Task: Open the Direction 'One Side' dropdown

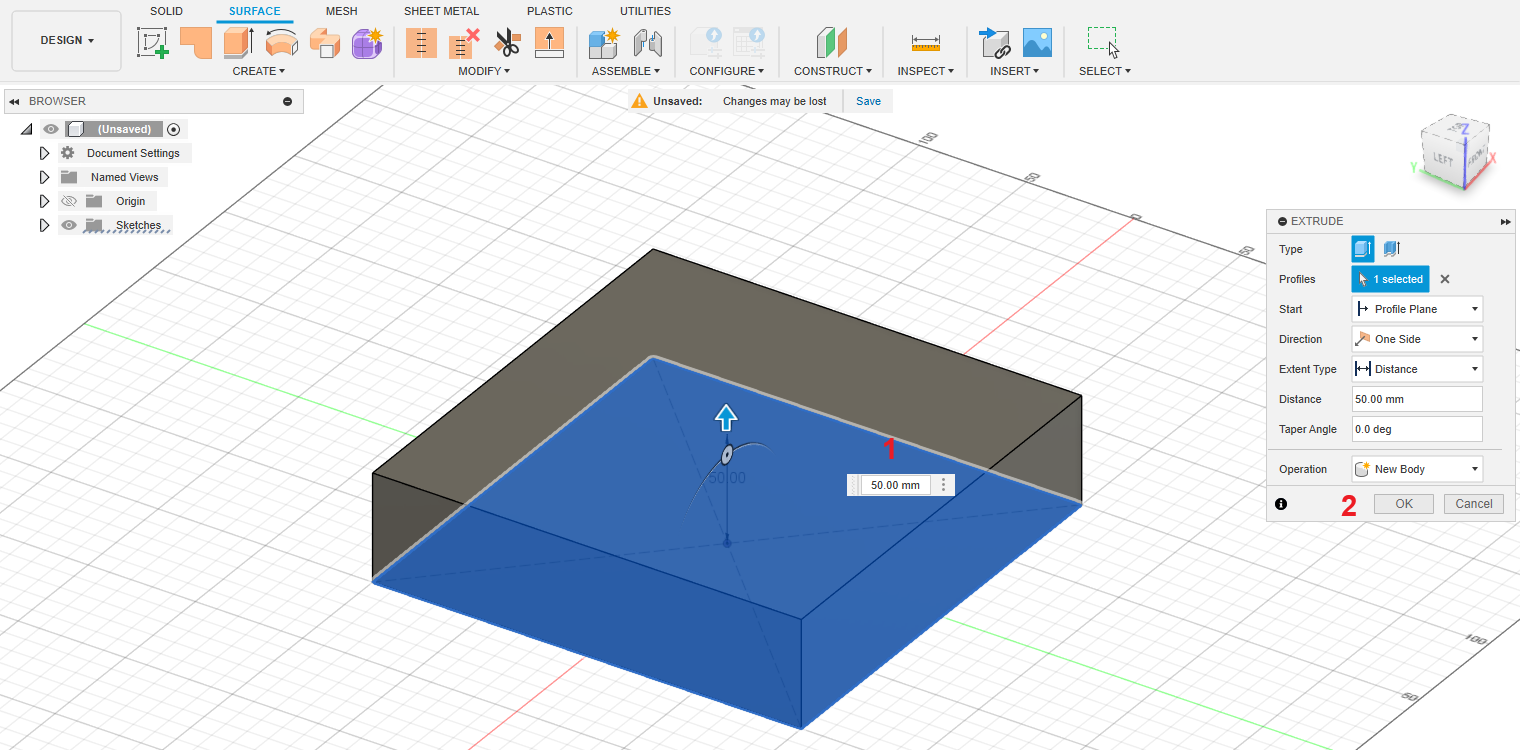Action: (x=1417, y=339)
